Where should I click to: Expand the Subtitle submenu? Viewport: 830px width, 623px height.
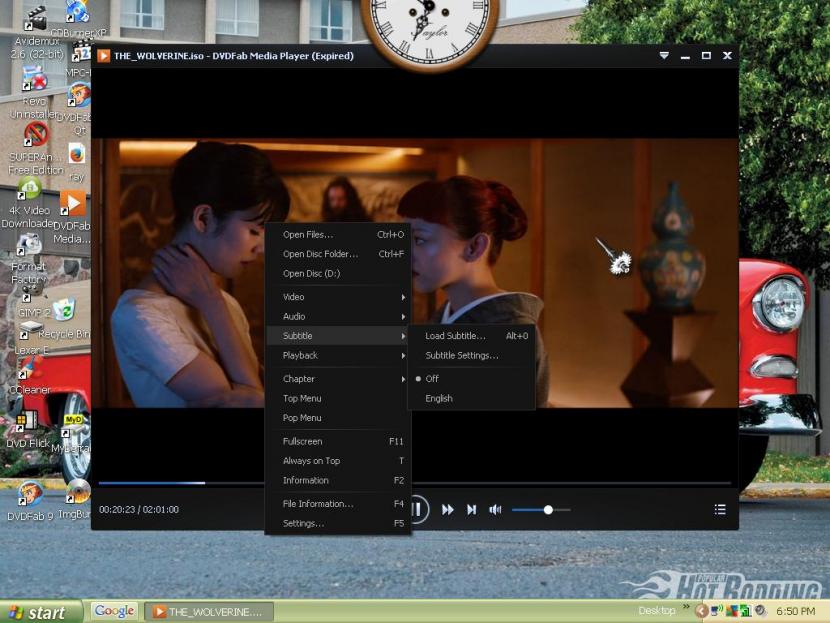point(338,336)
